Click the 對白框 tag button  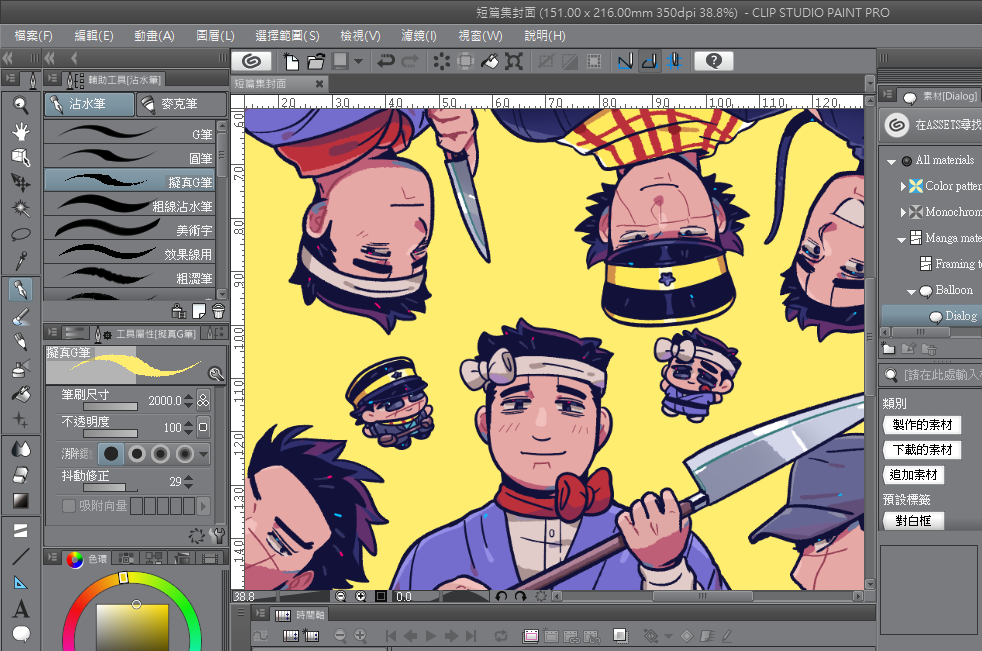pos(913,521)
